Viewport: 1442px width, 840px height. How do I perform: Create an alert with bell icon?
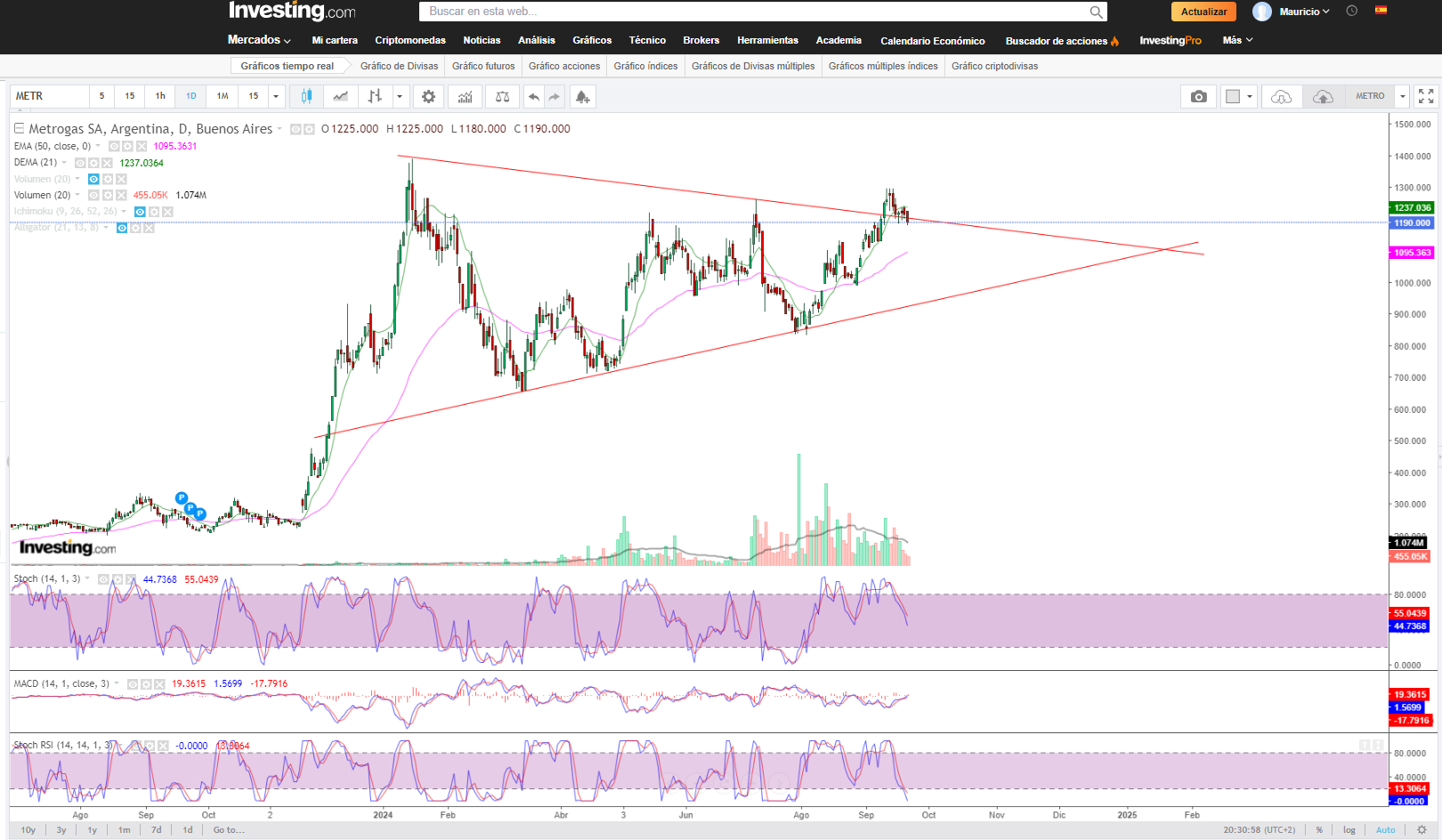[582, 96]
